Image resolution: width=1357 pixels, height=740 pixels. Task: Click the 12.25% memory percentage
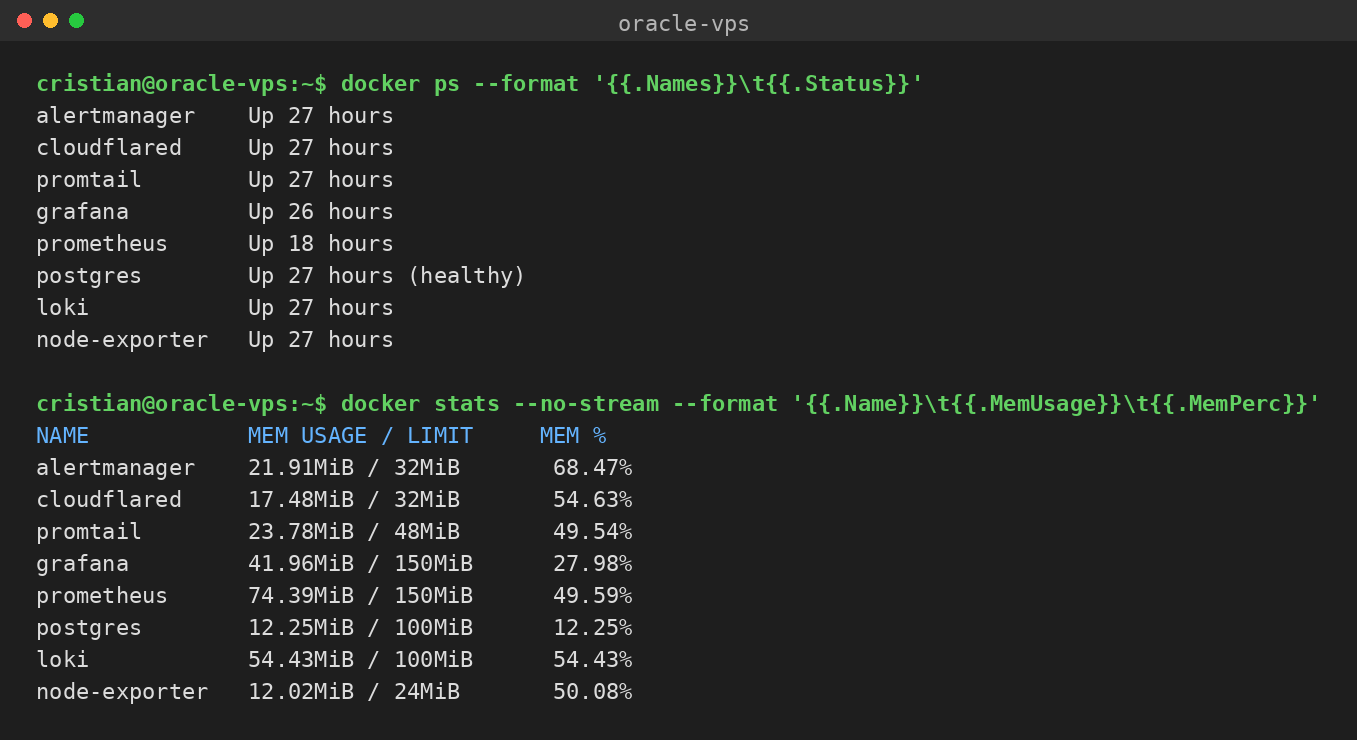click(592, 628)
